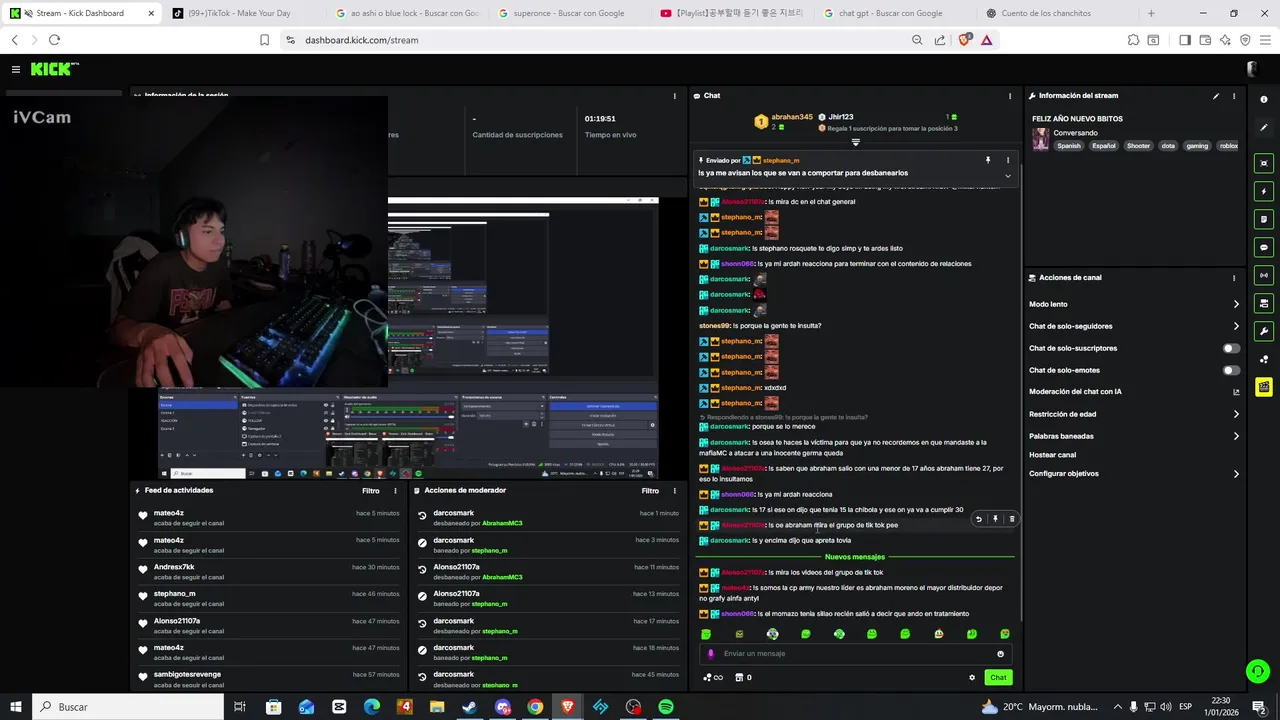Expand Palabras baneadas settings
The width and height of the screenshot is (1280, 720).
point(1236,436)
